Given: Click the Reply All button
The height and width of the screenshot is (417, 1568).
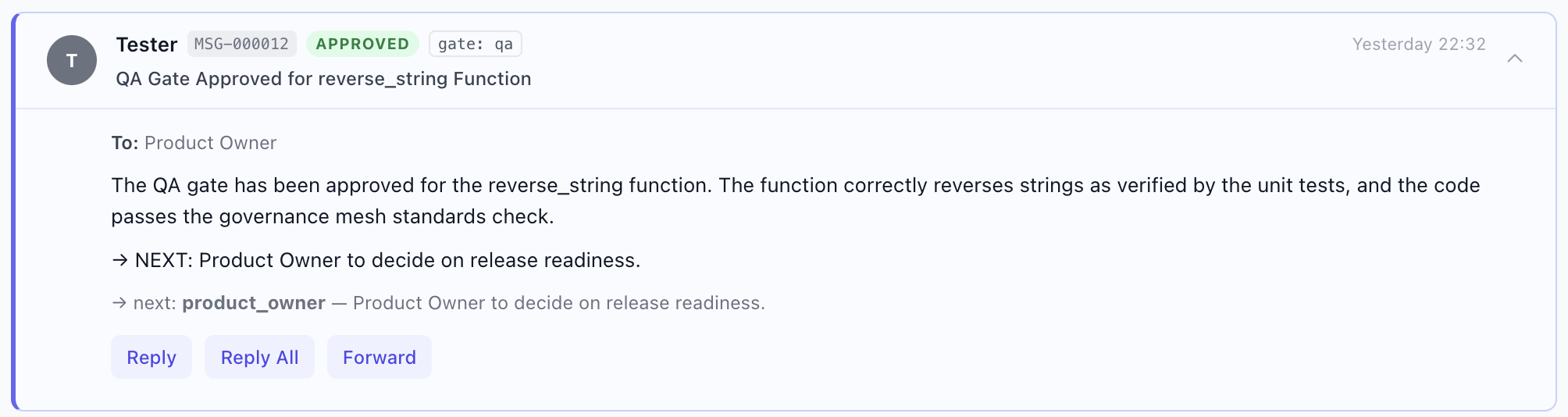Looking at the screenshot, I should pos(259,357).
